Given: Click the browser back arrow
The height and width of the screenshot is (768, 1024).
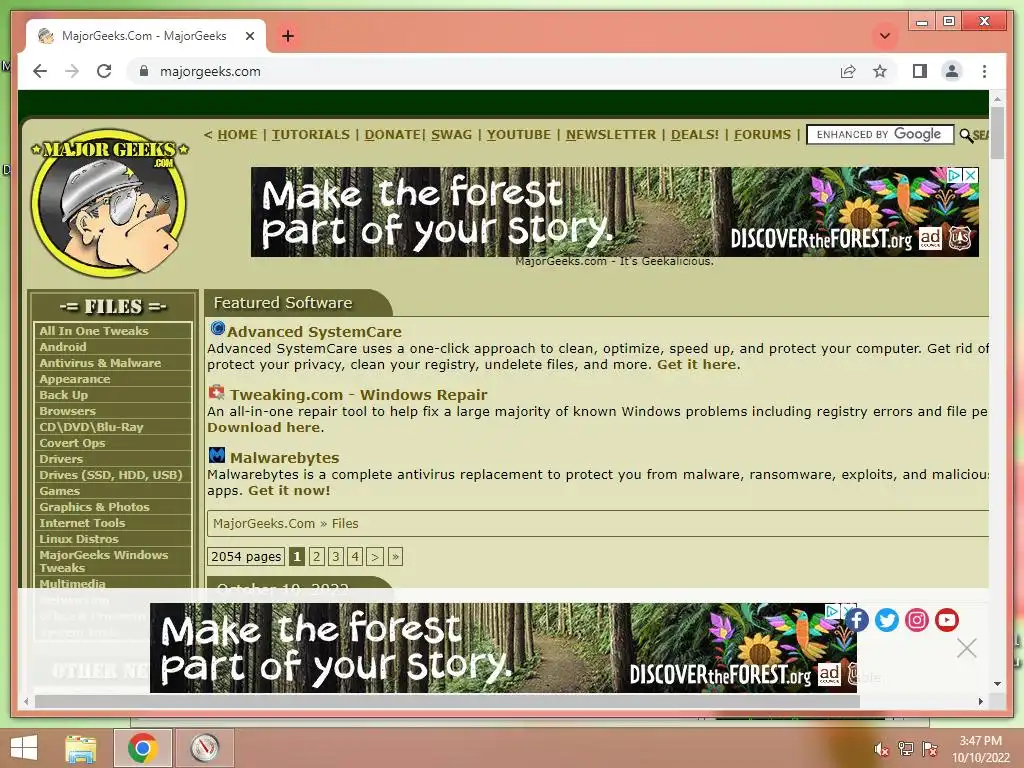Looking at the screenshot, I should tap(40, 71).
